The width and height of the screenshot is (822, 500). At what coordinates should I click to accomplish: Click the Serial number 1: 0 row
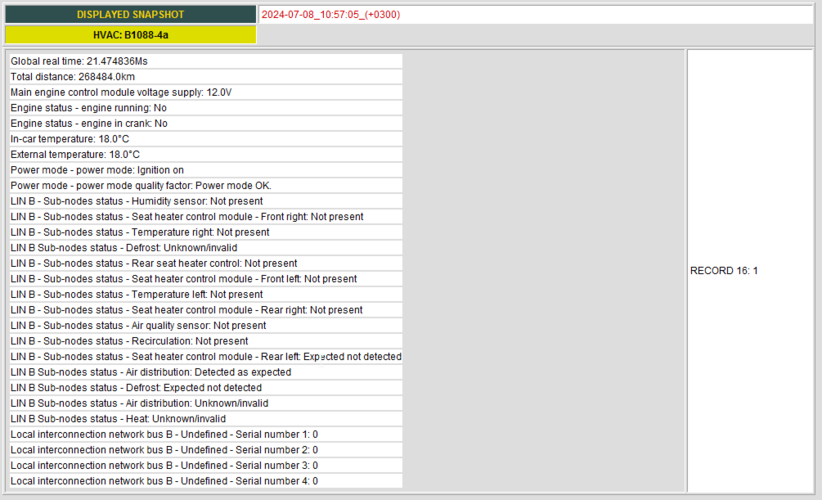[206, 434]
